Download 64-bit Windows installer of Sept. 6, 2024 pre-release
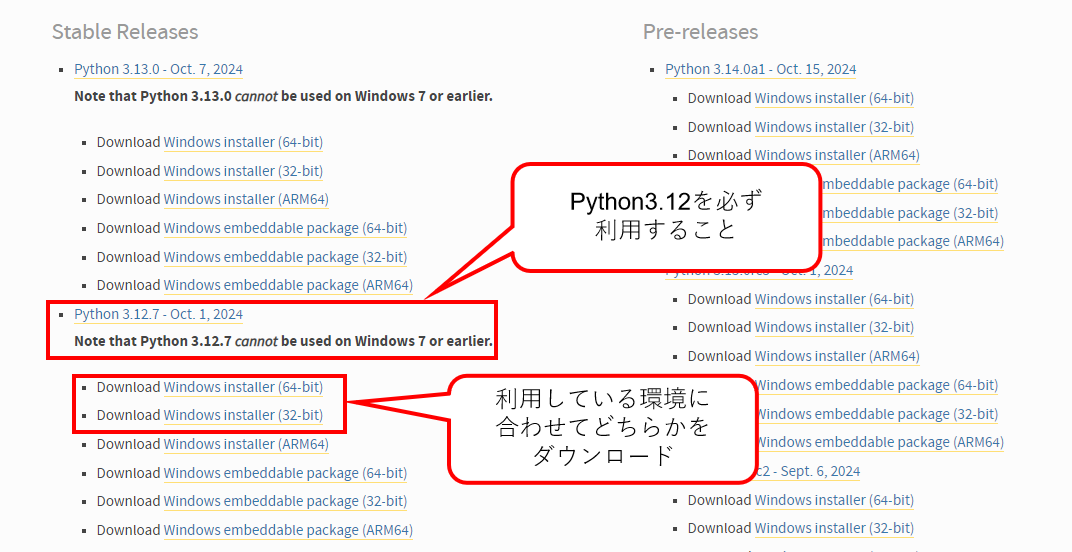 click(834, 501)
